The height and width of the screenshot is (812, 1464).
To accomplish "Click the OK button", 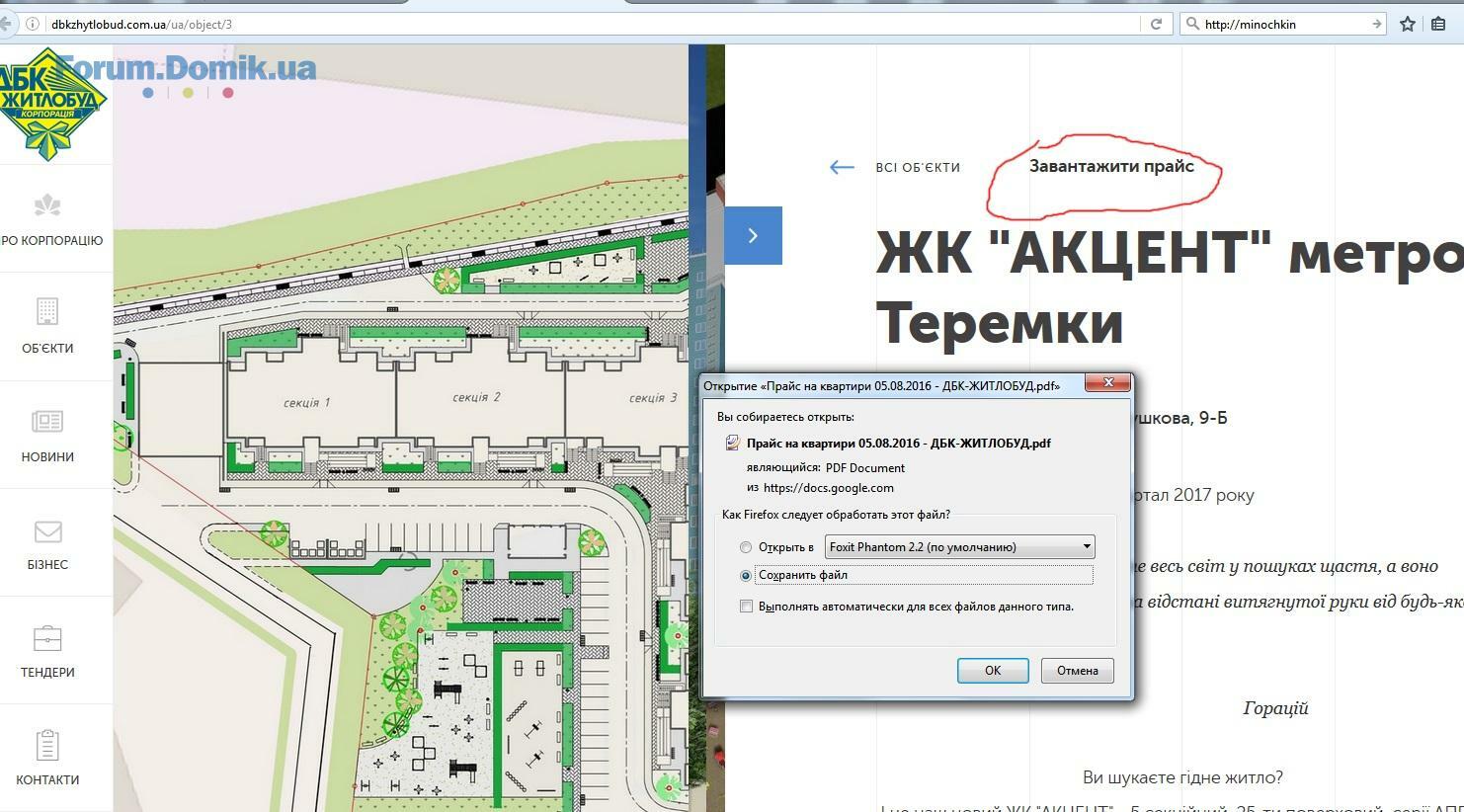I will (x=993, y=671).
